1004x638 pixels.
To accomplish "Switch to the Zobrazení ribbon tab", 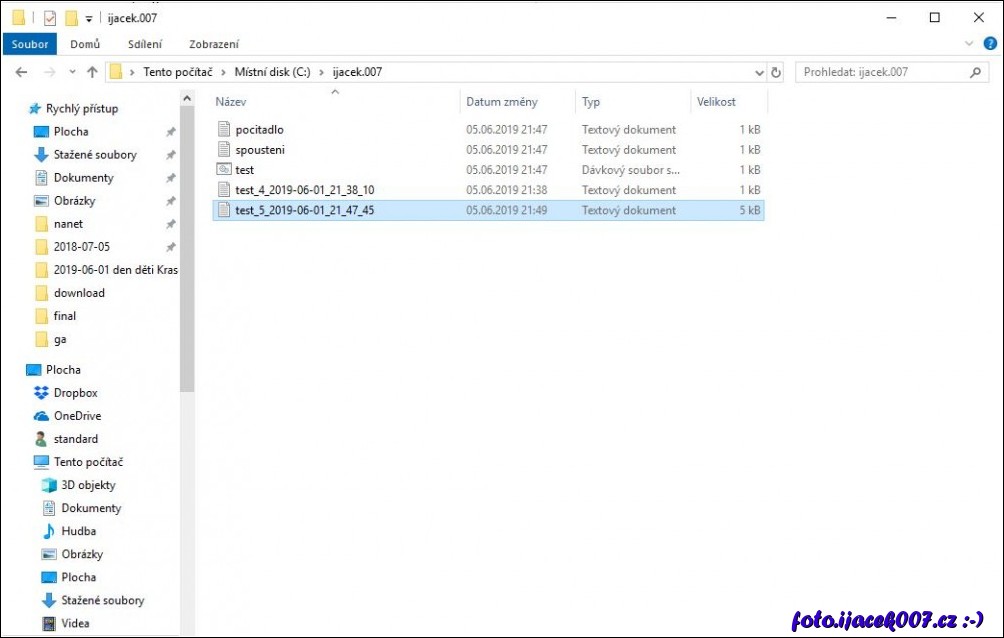I will [214, 44].
